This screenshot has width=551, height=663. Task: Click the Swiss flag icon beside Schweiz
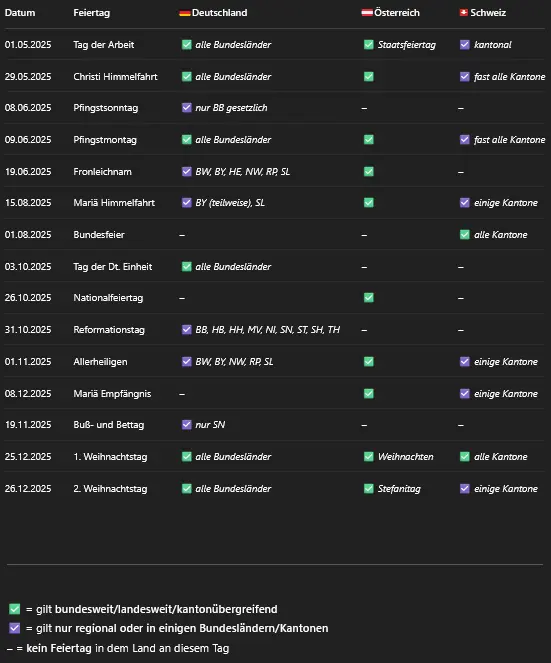[464, 13]
